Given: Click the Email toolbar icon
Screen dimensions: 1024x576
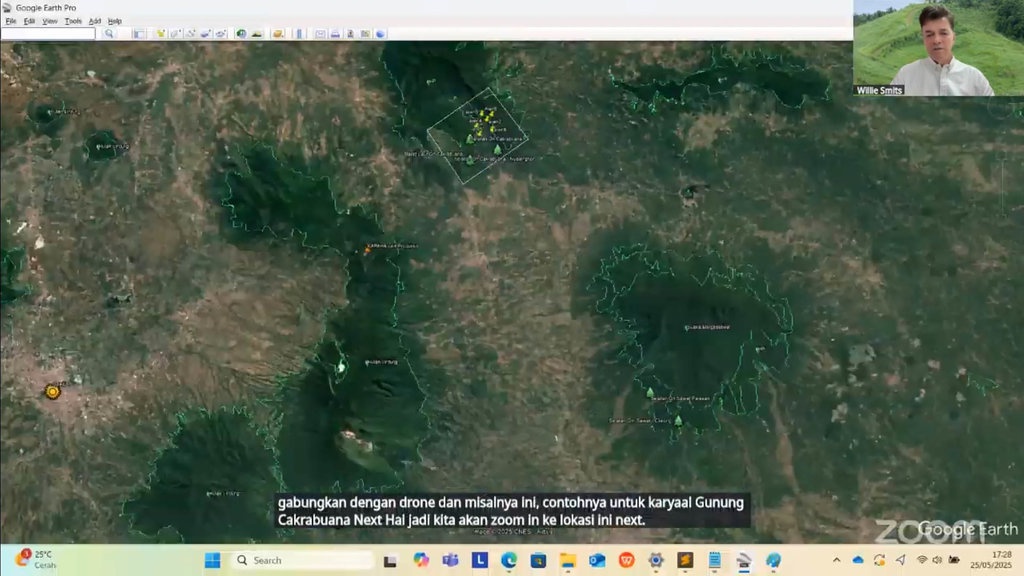Looking at the screenshot, I should 320,33.
